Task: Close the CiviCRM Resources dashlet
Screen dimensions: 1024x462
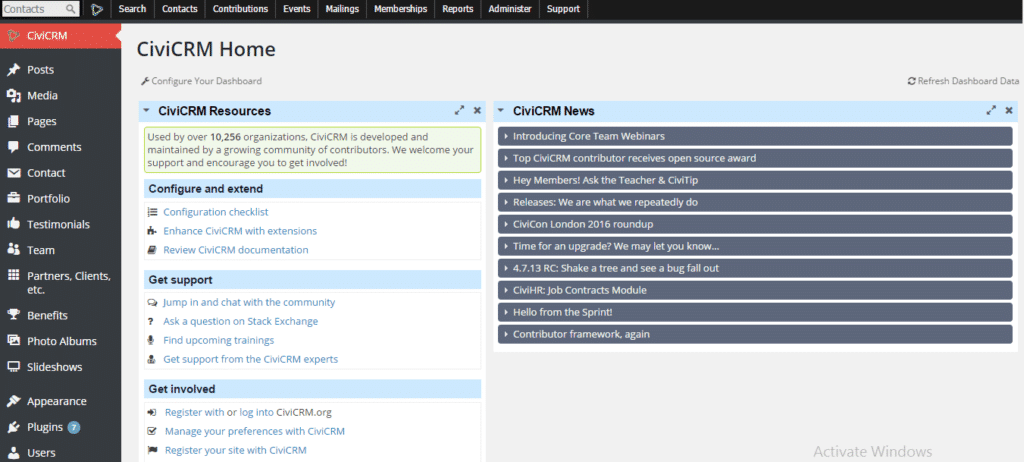Action: tap(477, 110)
